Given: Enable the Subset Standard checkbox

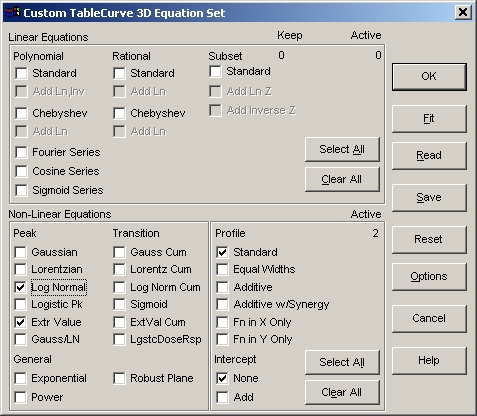Looking at the screenshot, I should click(x=215, y=71).
